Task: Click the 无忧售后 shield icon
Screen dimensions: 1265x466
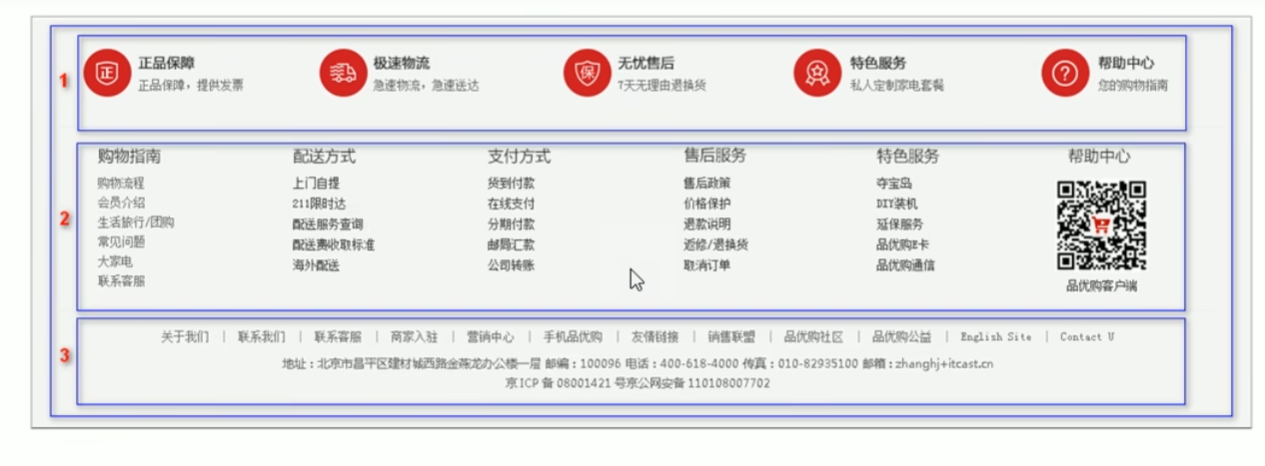Action: pos(587,73)
